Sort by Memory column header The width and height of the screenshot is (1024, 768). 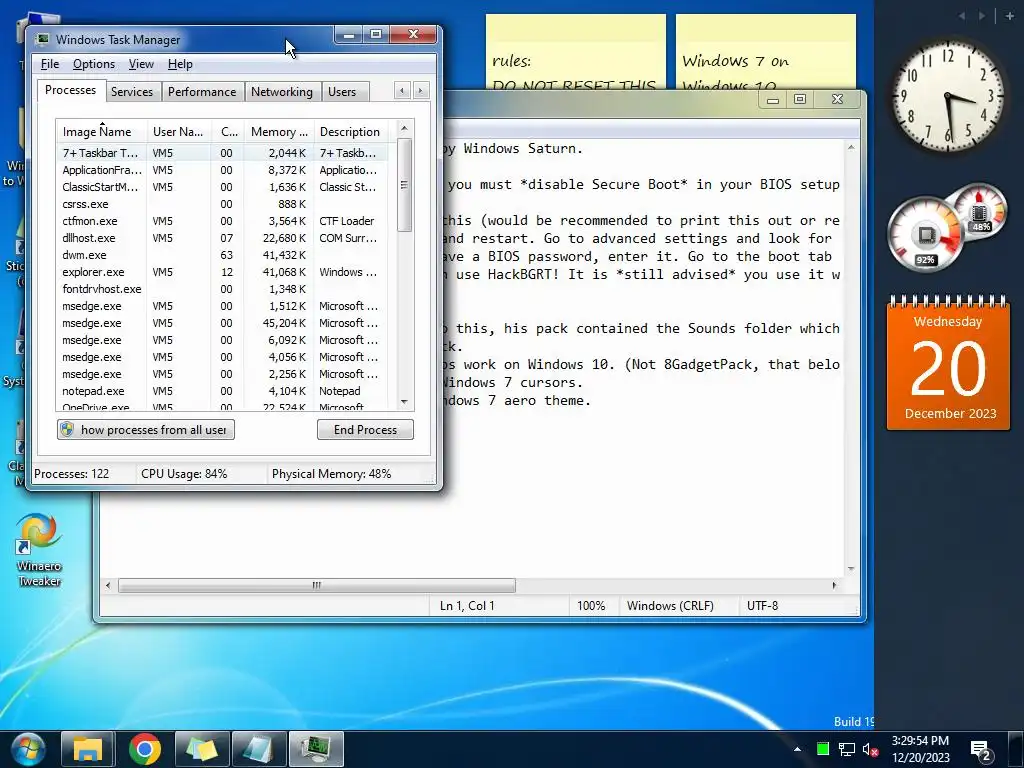(x=280, y=132)
